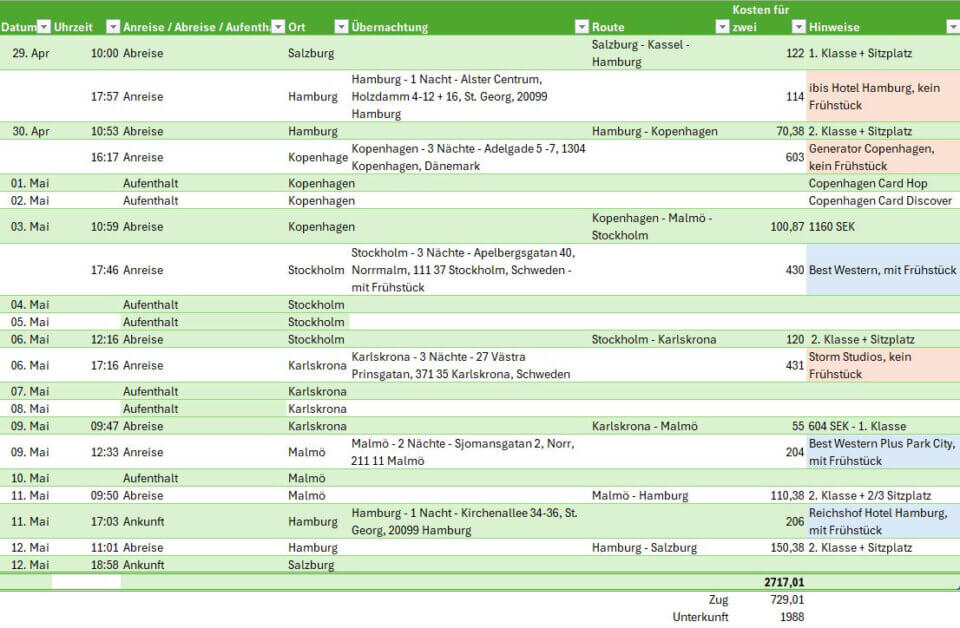Select the Generator Copenhagen note cell
This screenshot has width=960, height=628.
883,157
